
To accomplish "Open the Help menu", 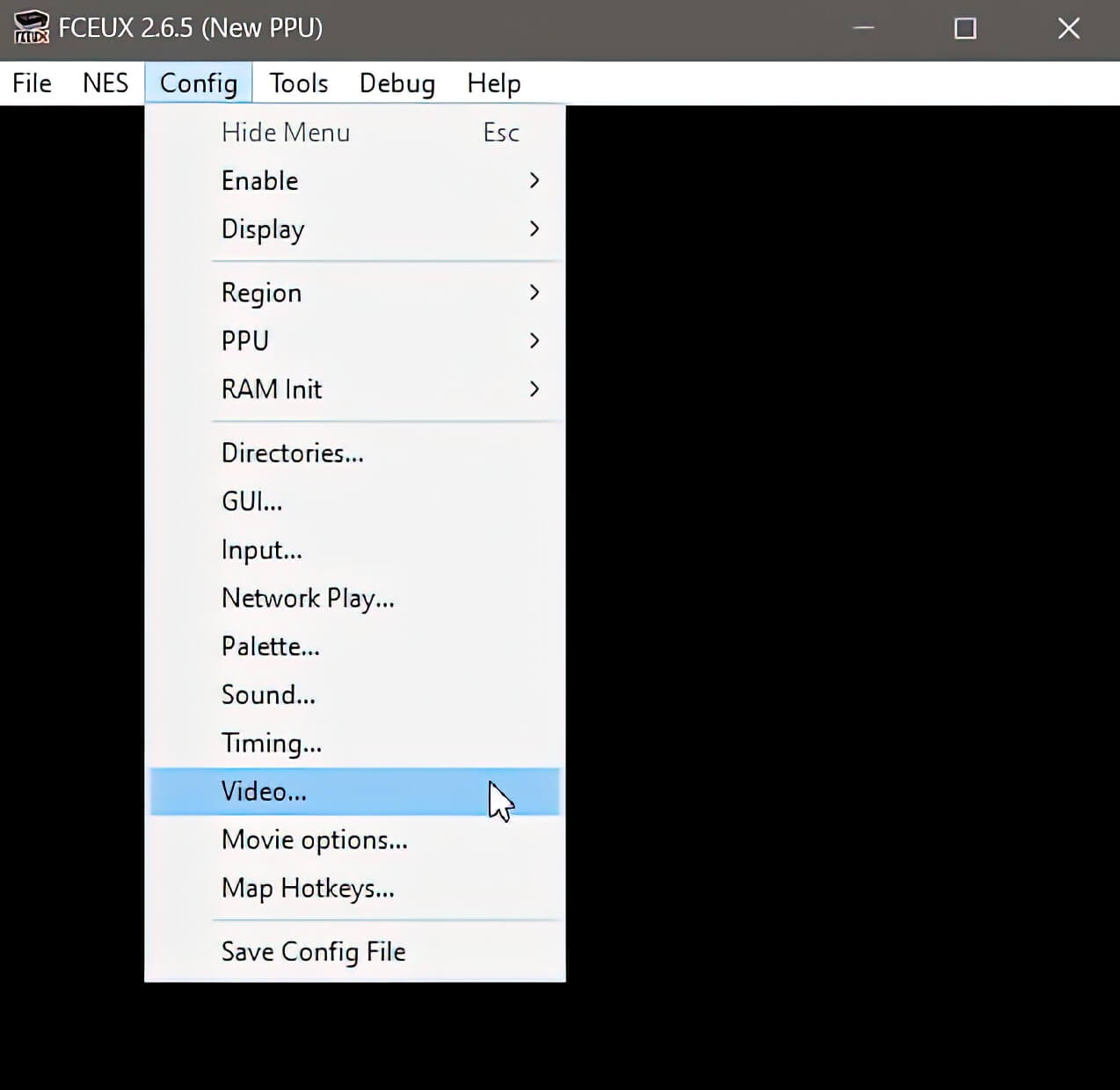I will [x=492, y=83].
